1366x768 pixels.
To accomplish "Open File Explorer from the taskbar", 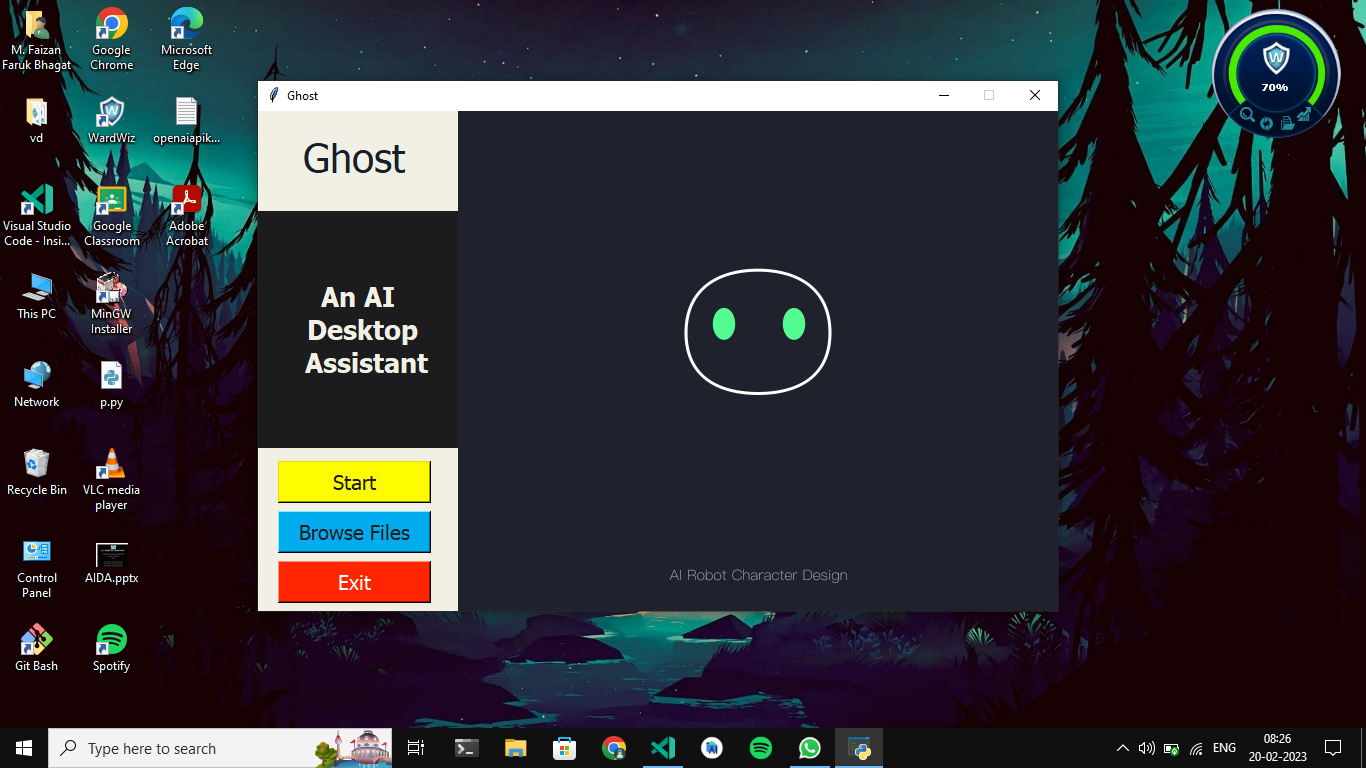I will point(515,748).
